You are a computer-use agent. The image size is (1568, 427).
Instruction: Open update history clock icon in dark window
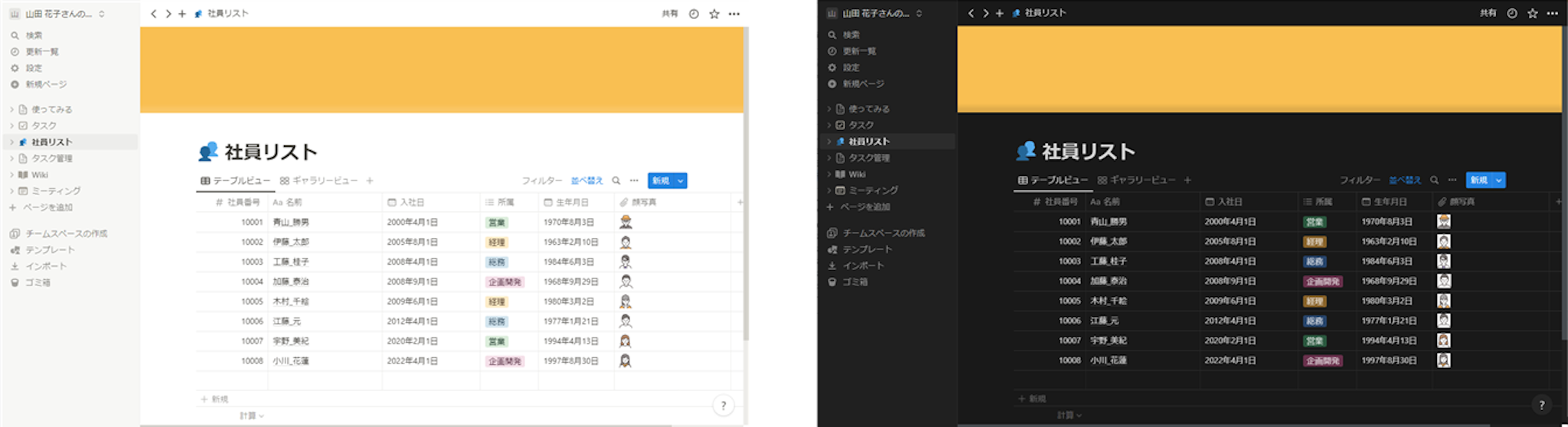(1511, 13)
